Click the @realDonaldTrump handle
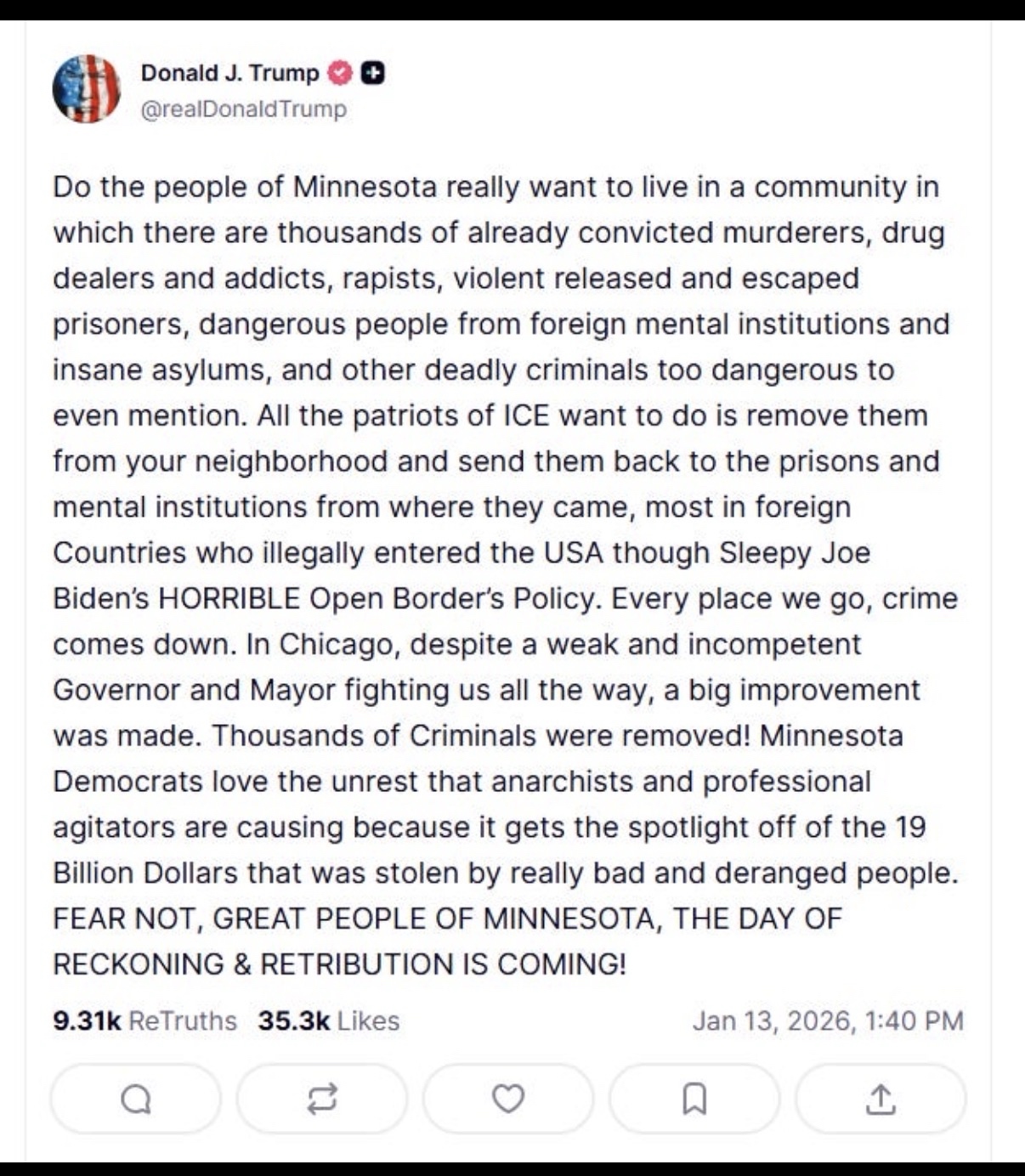Viewport: 1025px width, 1176px height. pyautogui.click(x=243, y=110)
